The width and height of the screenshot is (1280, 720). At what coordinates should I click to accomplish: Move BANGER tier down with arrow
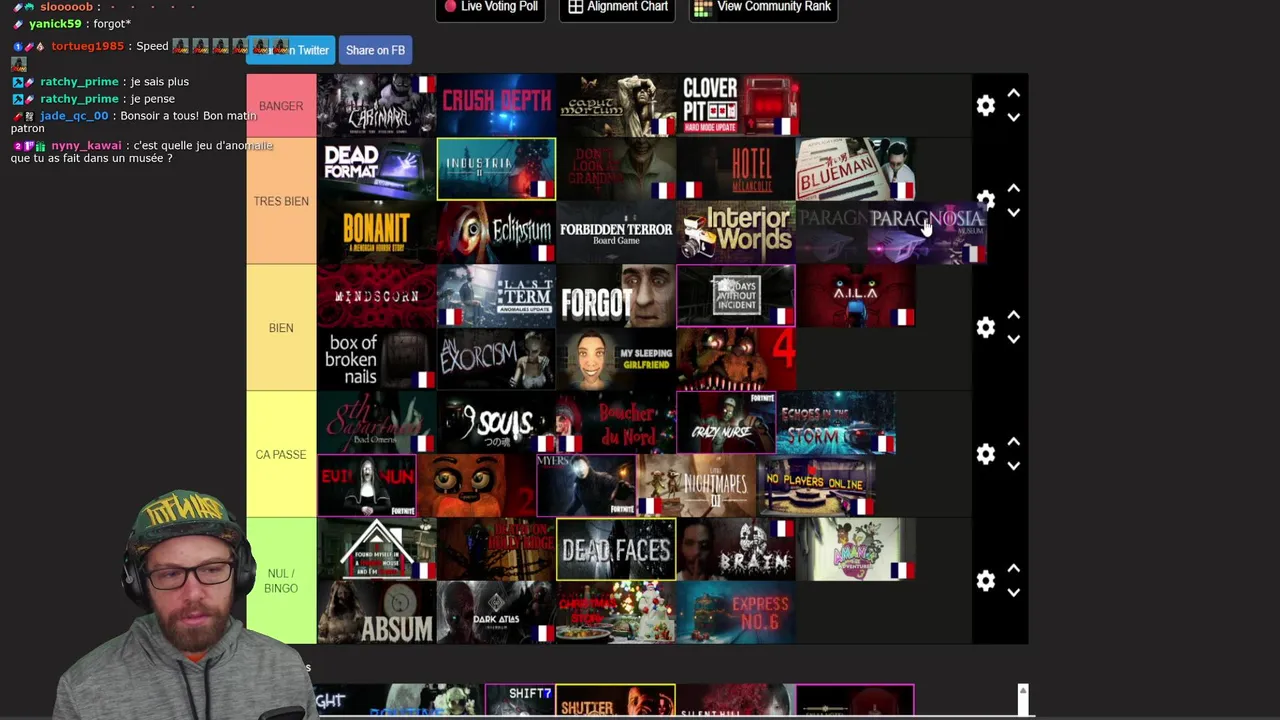click(x=1013, y=117)
